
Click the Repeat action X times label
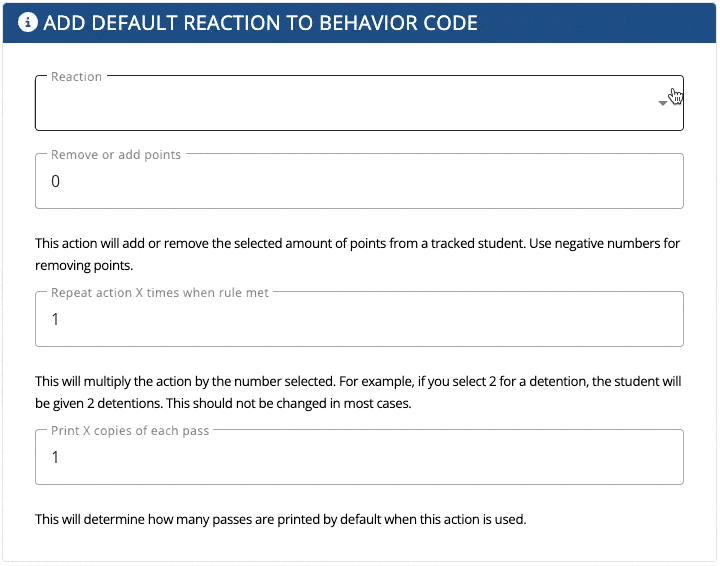pyautogui.click(x=159, y=293)
